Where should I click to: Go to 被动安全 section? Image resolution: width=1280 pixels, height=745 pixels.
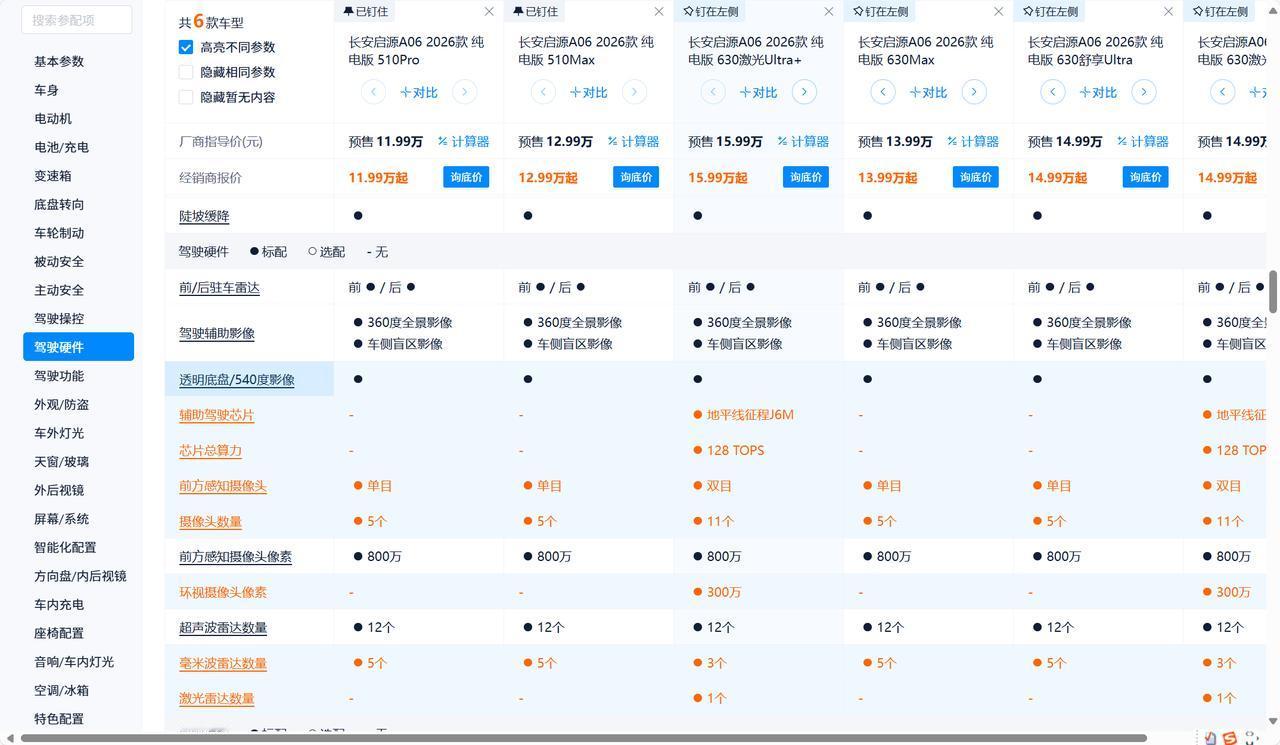tap(59, 262)
